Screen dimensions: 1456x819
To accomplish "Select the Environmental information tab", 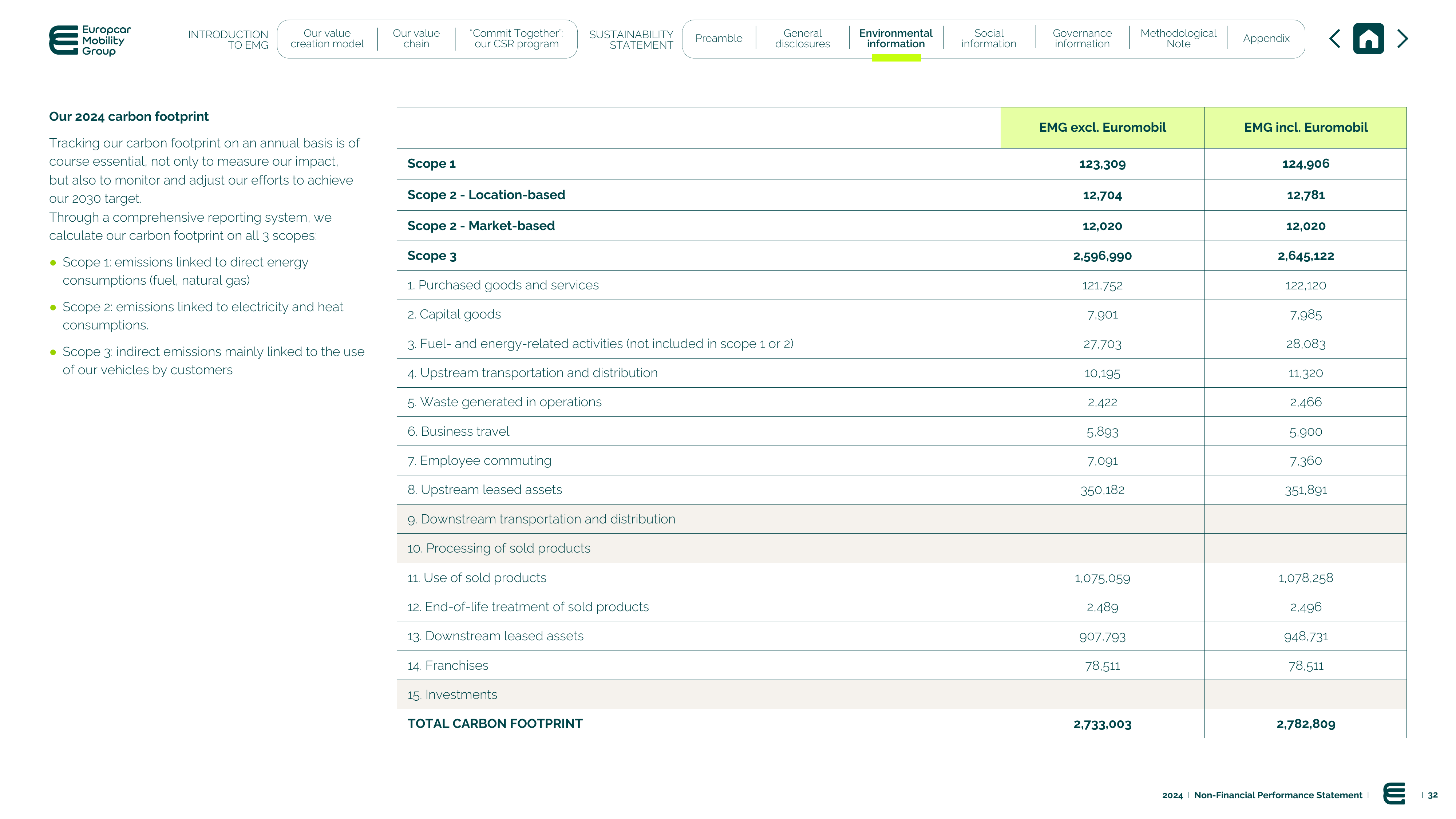I will click(896, 39).
